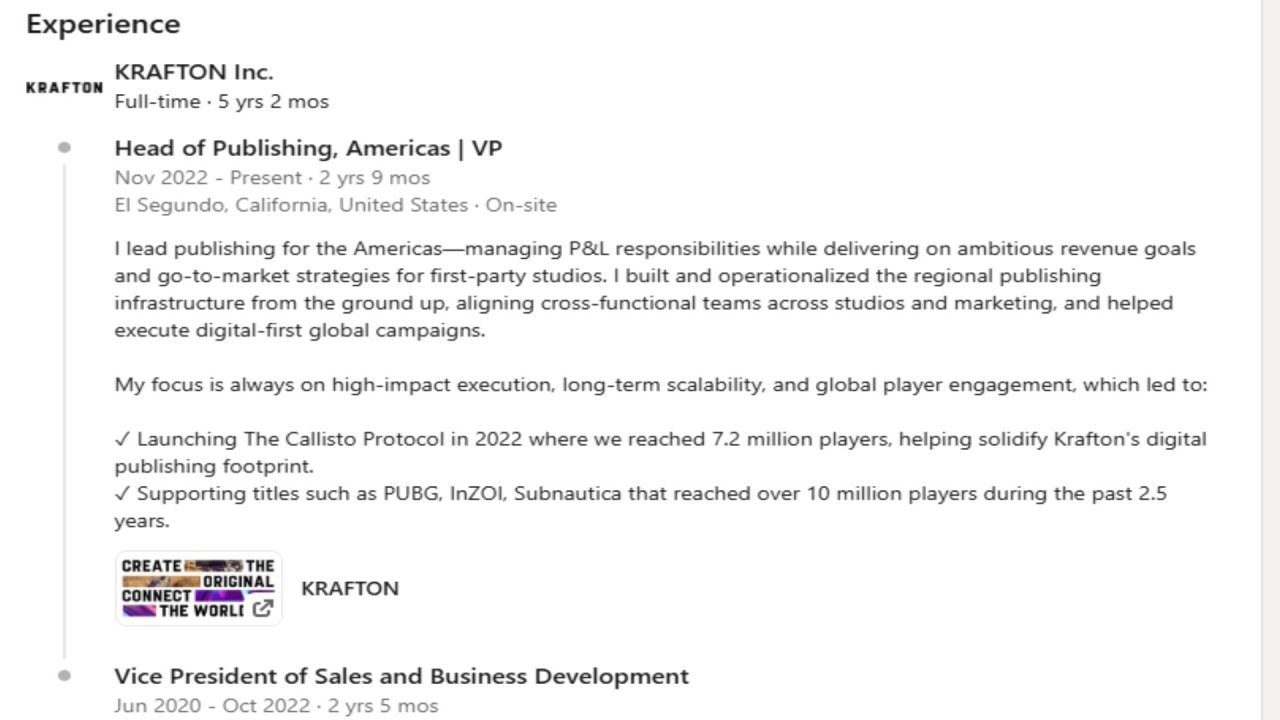Click the timeline bullet beside the Vice President role

coord(65,675)
